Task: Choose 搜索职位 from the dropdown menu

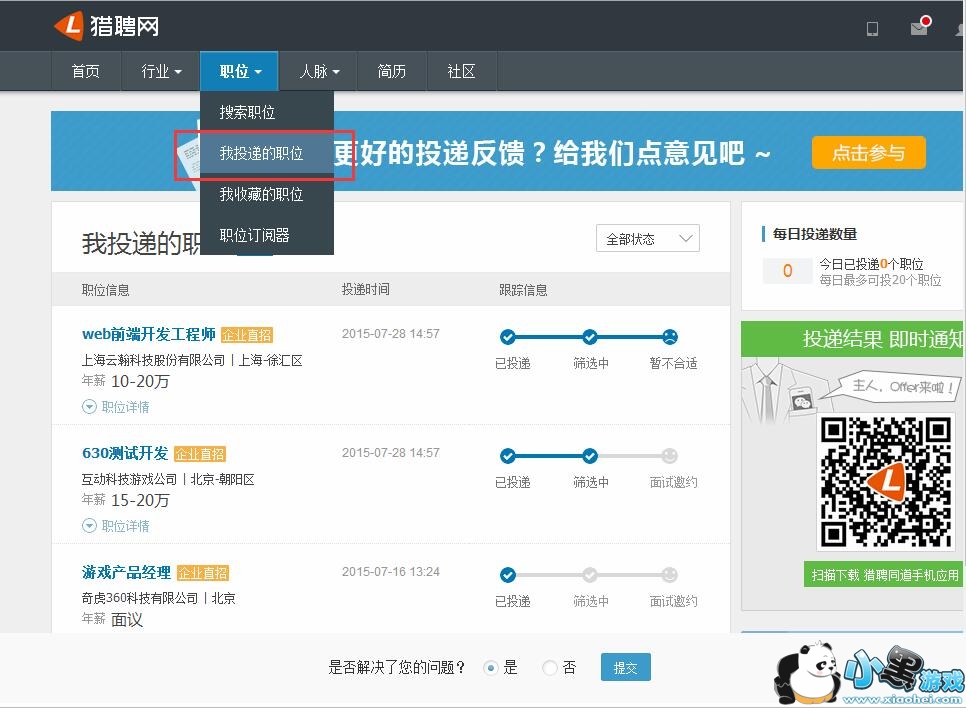Action: 267,112
